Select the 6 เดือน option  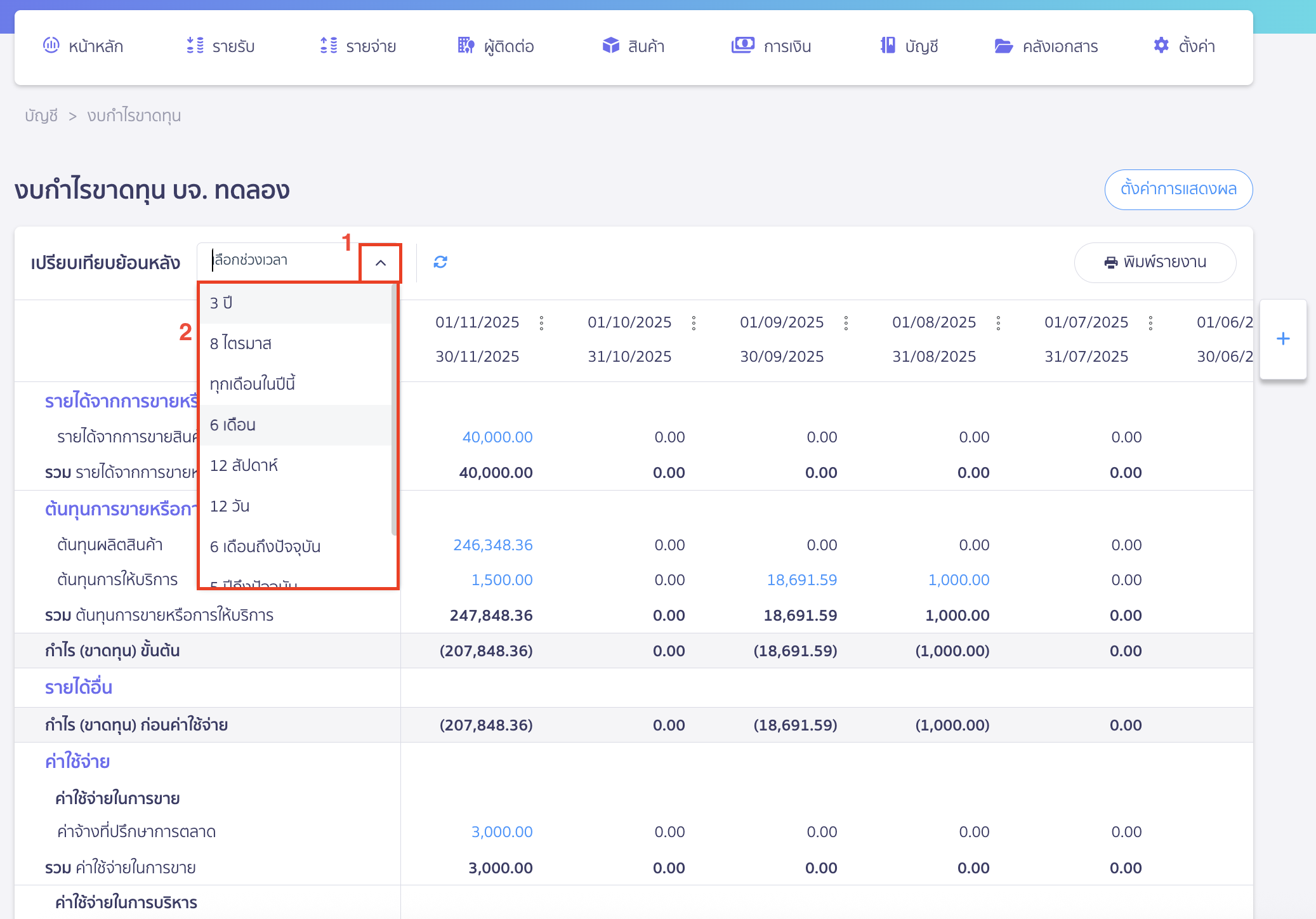click(295, 425)
